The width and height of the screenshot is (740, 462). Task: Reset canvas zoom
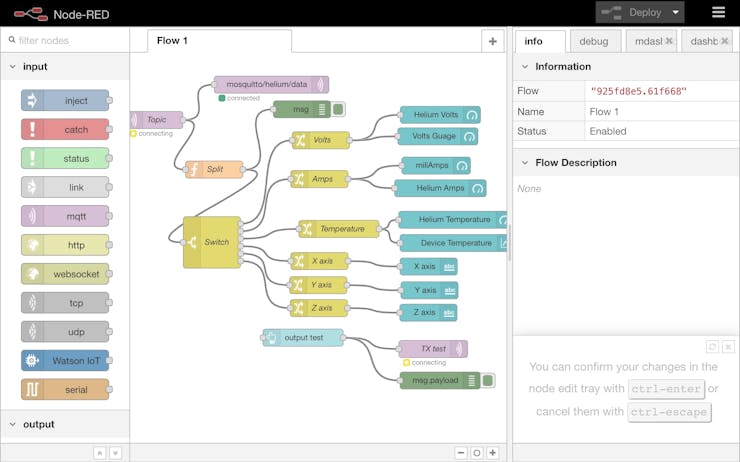[477, 453]
